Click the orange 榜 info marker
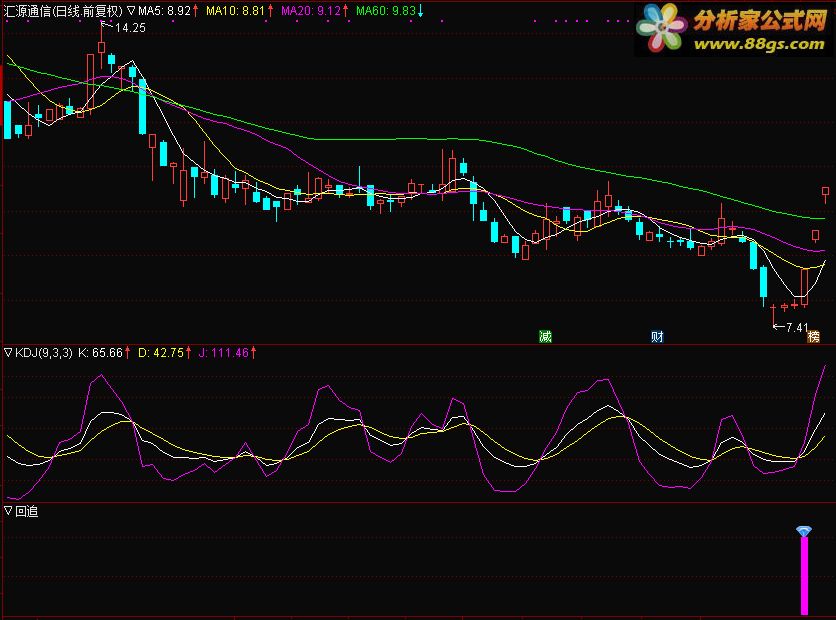This screenshot has height=620, width=836. (x=814, y=336)
